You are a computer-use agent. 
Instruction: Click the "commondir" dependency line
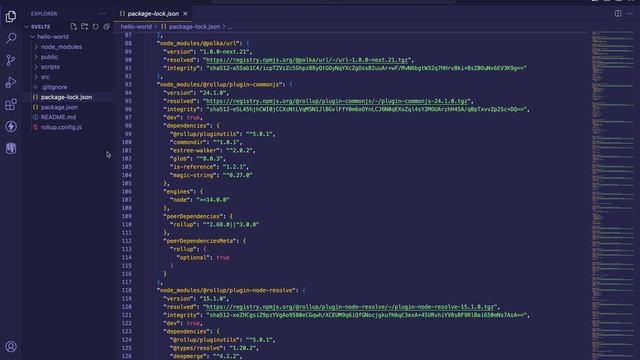point(206,142)
